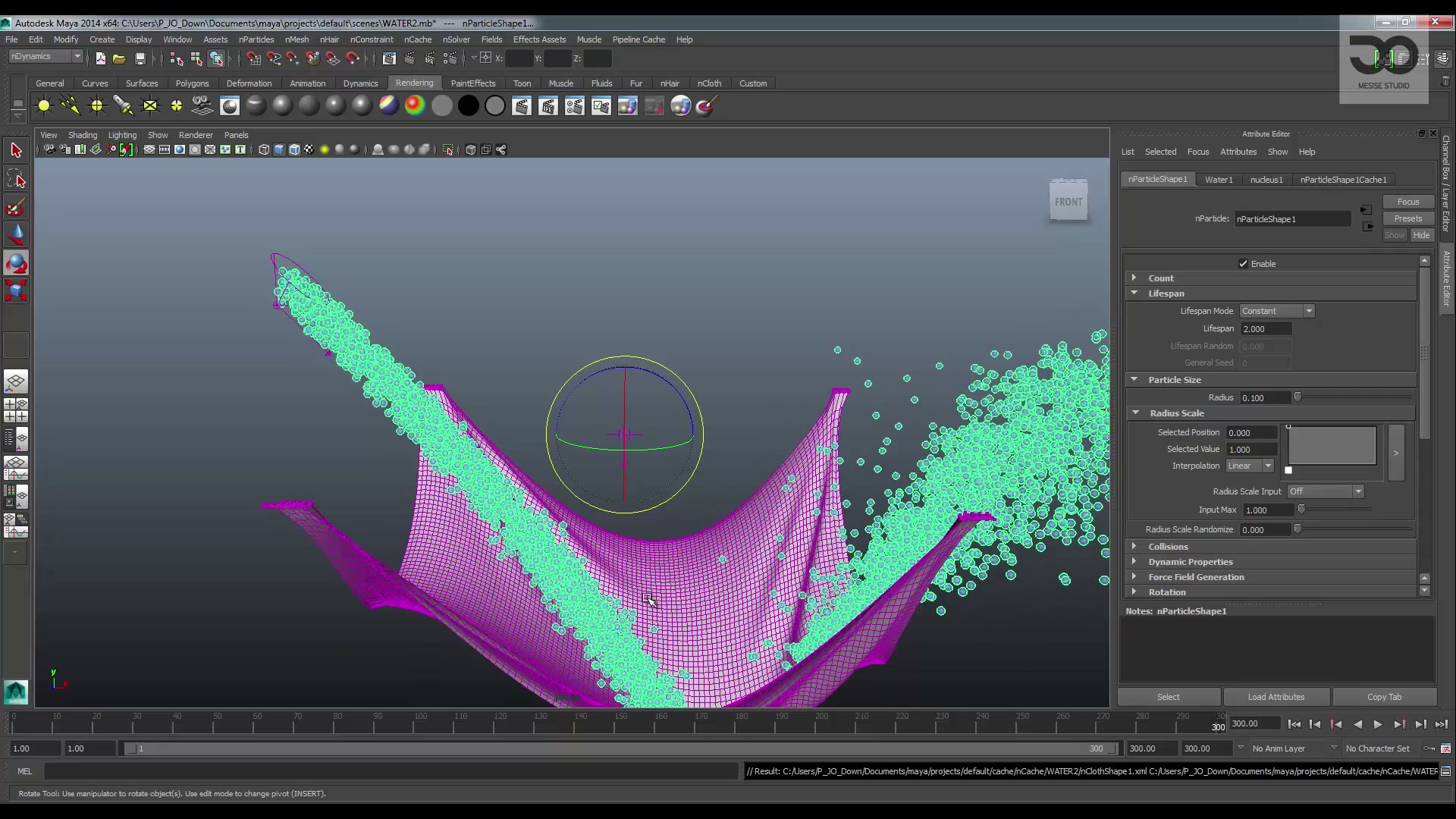Image resolution: width=1456 pixels, height=819 pixels.
Task: Adjust the Input Max slider handle
Action: (x=1301, y=510)
